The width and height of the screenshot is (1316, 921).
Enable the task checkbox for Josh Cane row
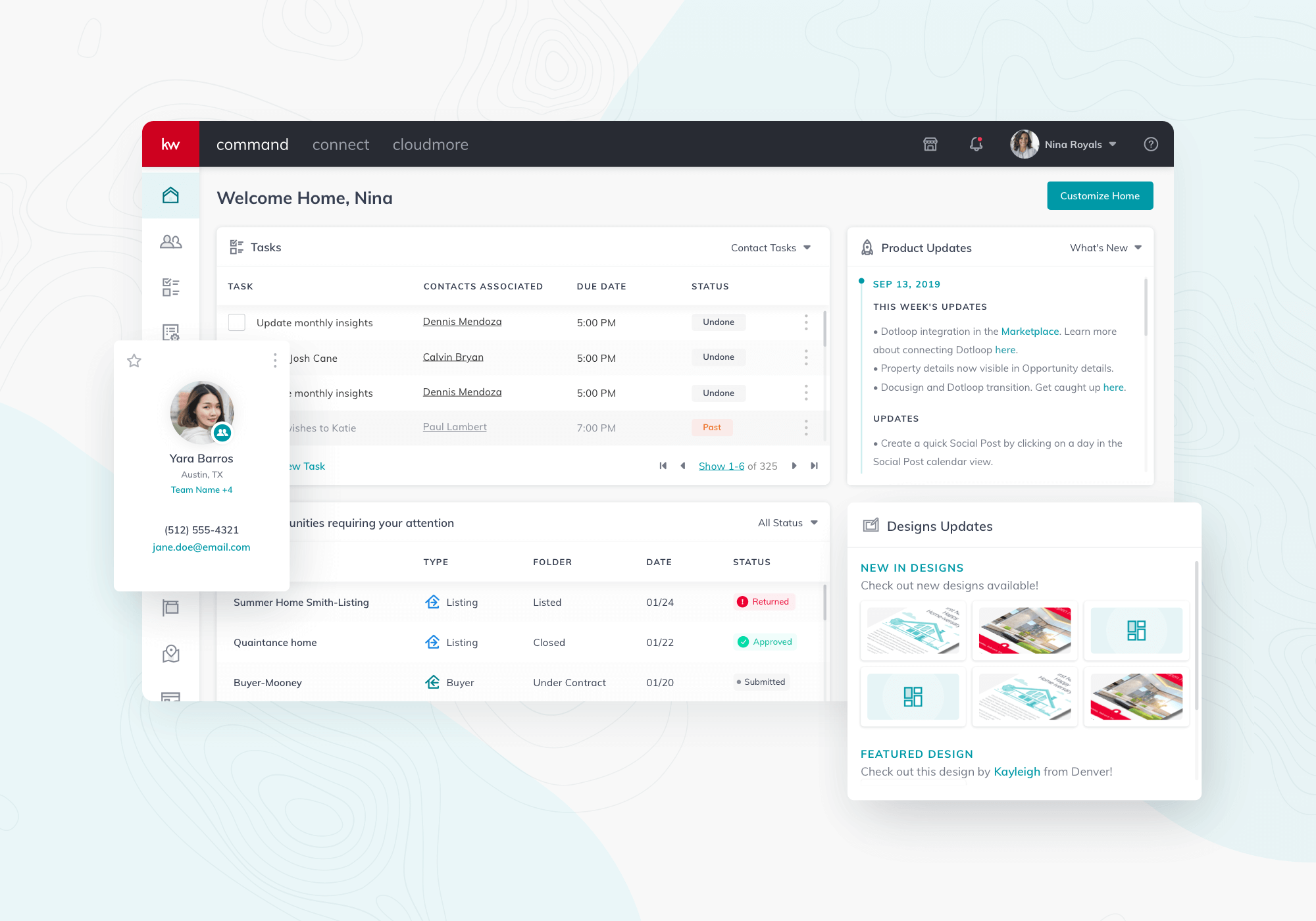pos(237,357)
